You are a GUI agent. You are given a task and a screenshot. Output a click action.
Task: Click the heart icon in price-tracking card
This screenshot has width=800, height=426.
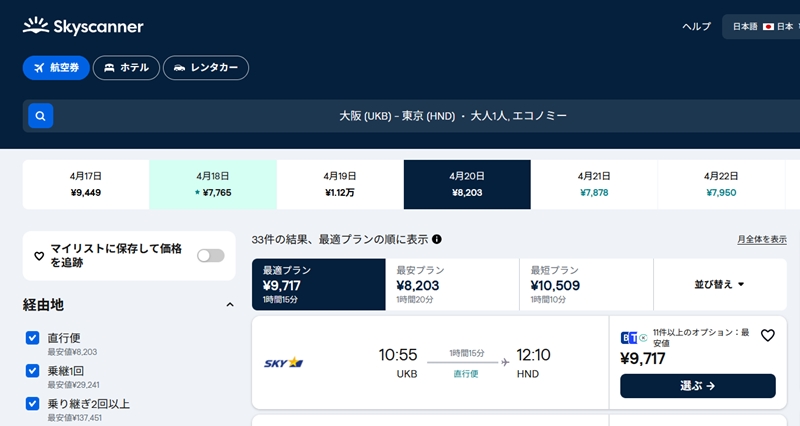pos(40,256)
